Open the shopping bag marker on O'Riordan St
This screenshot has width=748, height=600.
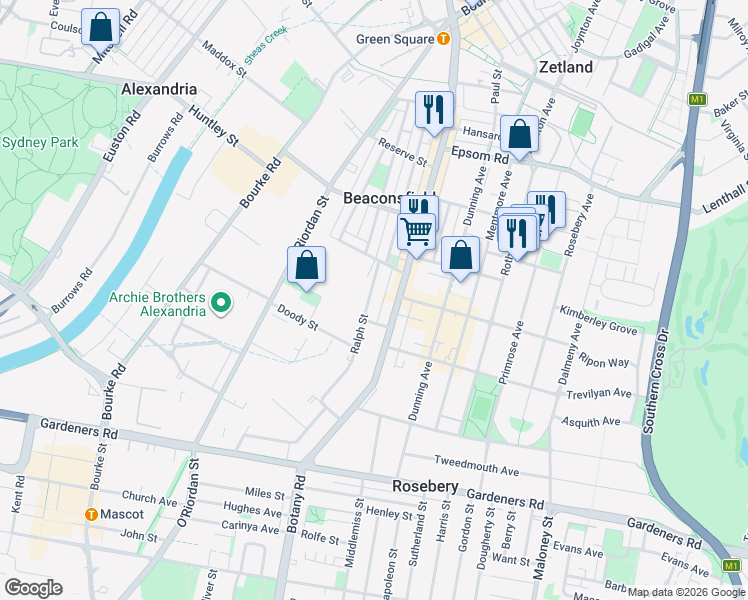pyautogui.click(x=307, y=266)
